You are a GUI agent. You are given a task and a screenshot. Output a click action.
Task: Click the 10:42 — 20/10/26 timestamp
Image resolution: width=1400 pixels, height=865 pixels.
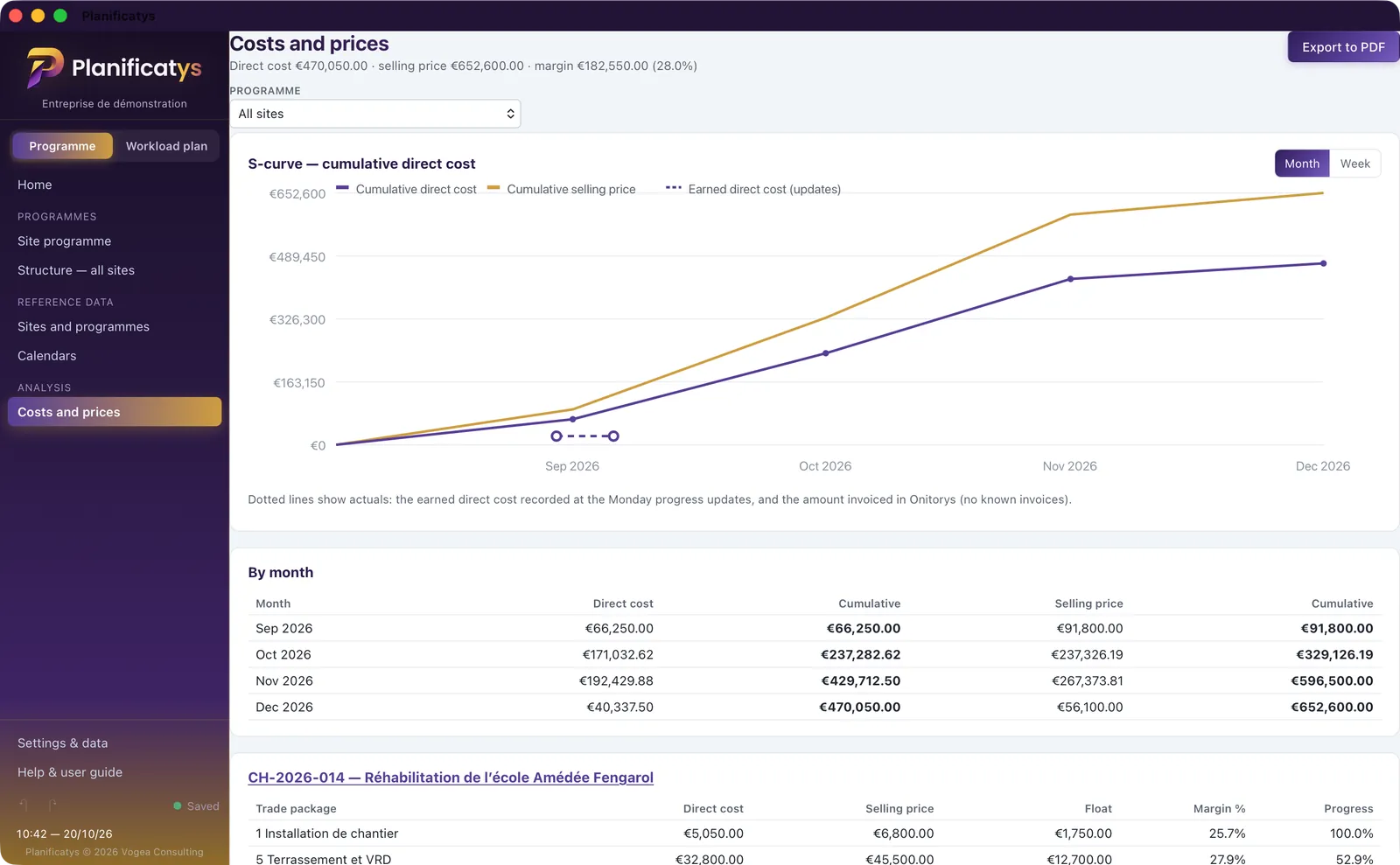(65, 834)
